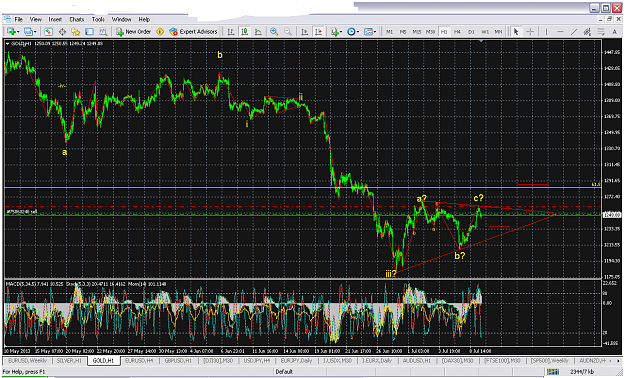Select the Equidistant Channel tool
Screen dimensions: 625x378
click(x=587, y=32)
